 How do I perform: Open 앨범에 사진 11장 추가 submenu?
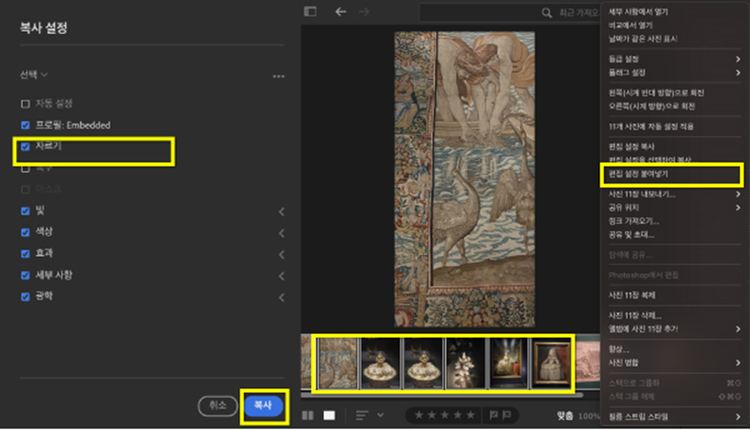[x=674, y=329]
